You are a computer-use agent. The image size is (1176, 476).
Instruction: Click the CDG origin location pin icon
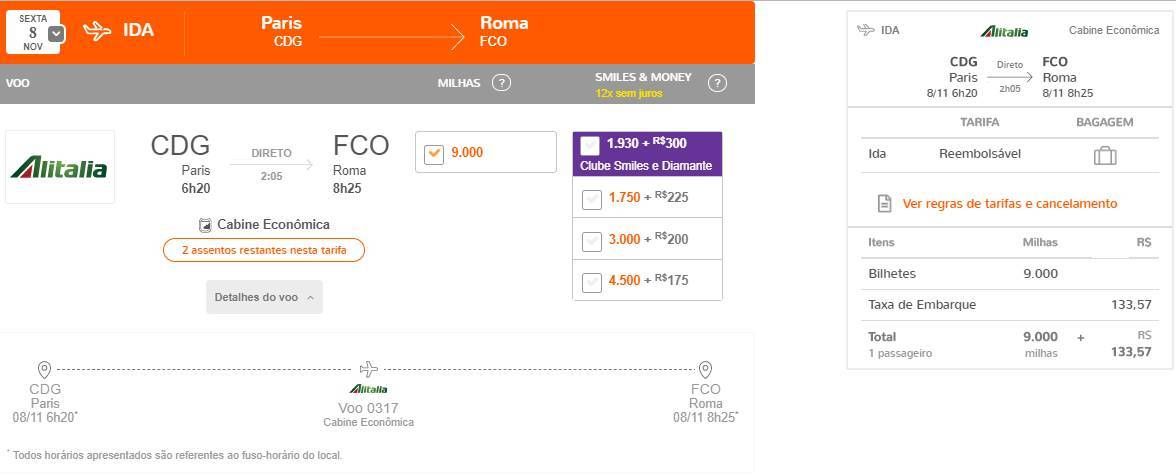point(44,370)
